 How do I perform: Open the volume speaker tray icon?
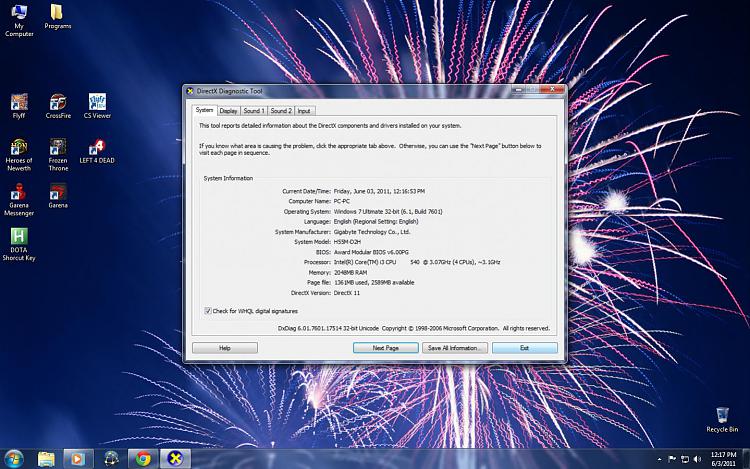697,459
